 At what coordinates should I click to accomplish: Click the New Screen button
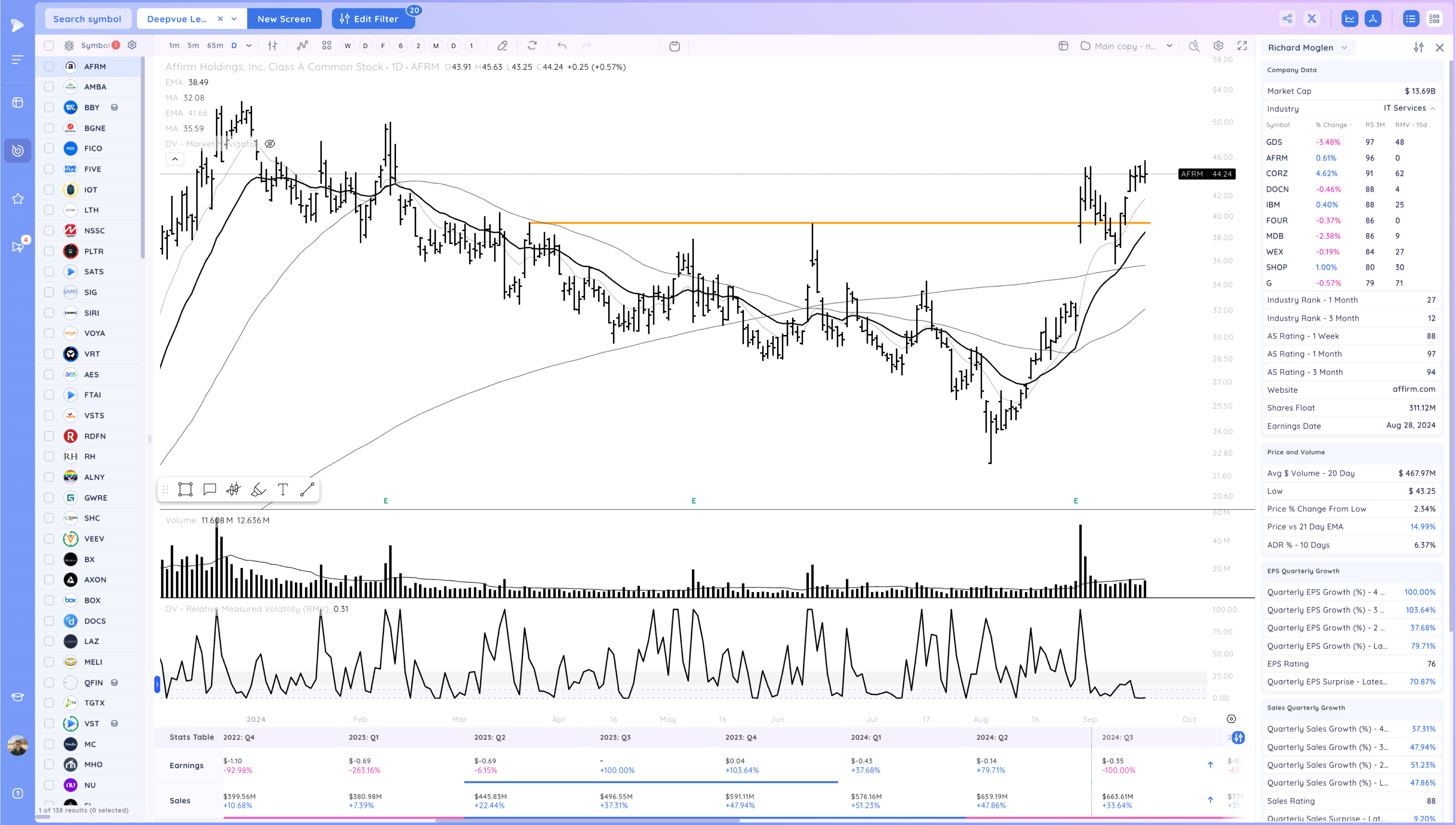pyautogui.click(x=284, y=19)
